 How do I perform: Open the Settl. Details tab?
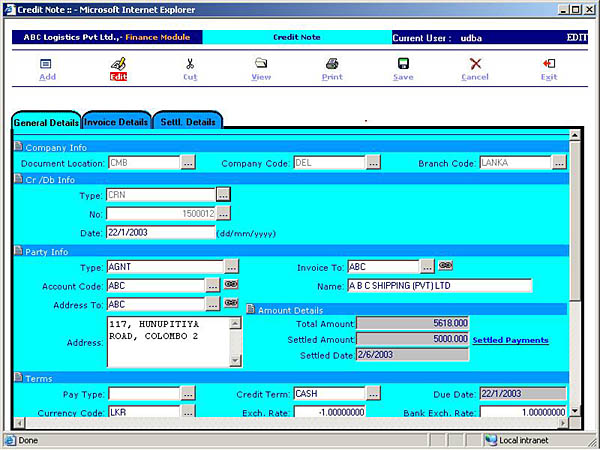[x=187, y=122]
